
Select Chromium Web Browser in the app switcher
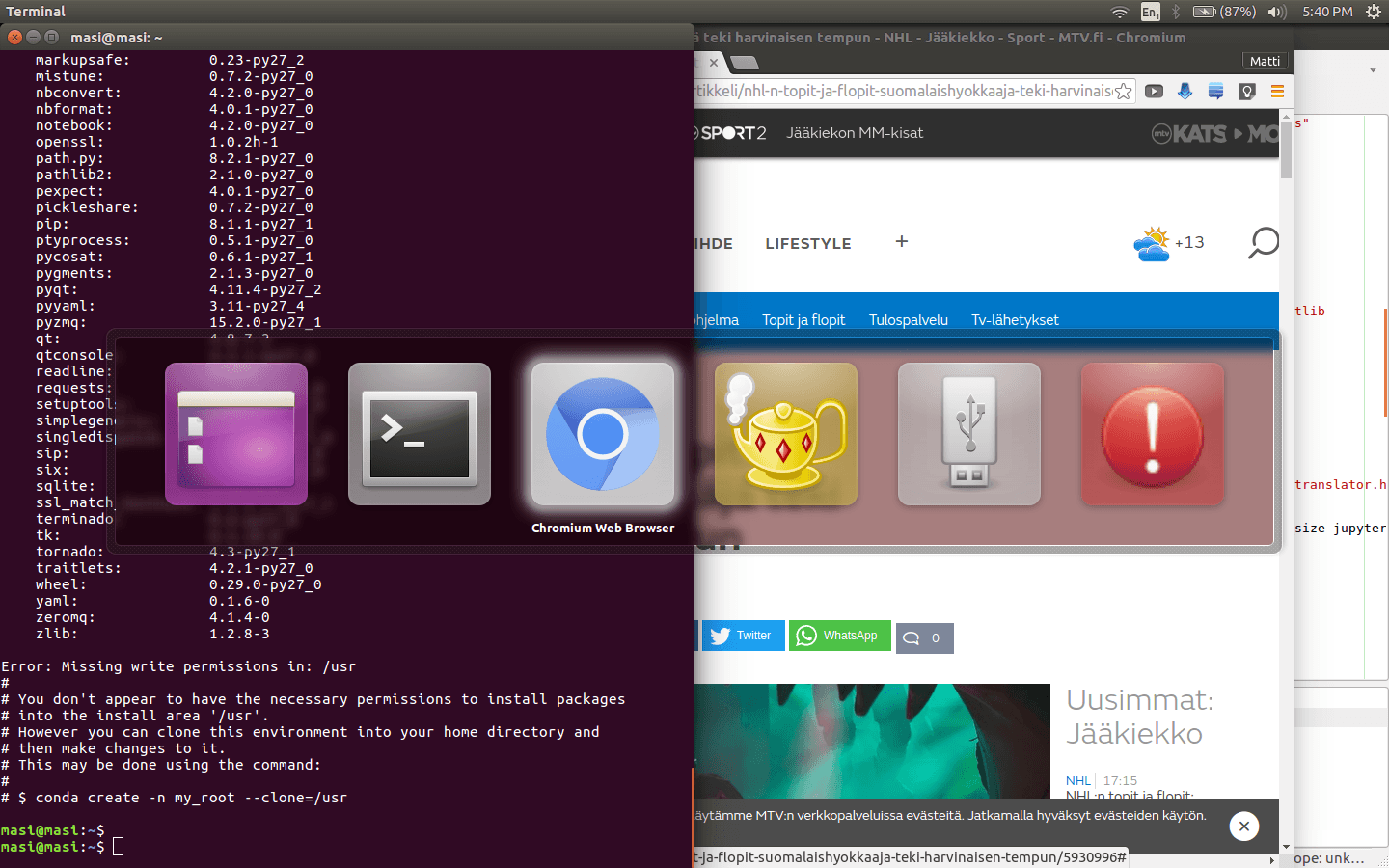click(x=603, y=434)
